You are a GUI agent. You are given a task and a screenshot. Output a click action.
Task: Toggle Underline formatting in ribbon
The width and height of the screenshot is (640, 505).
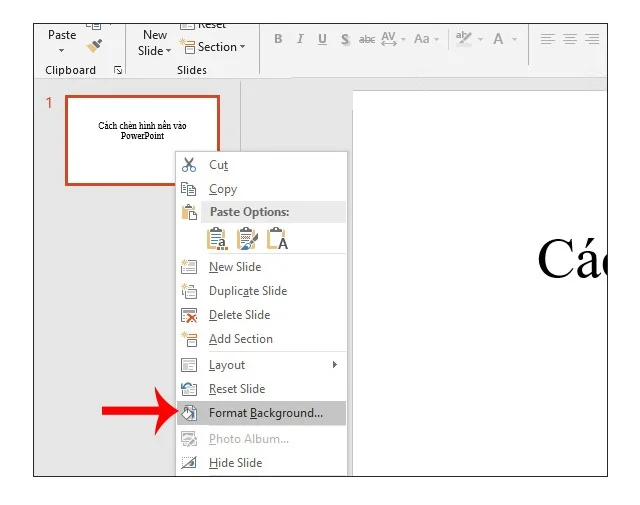click(322, 39)
